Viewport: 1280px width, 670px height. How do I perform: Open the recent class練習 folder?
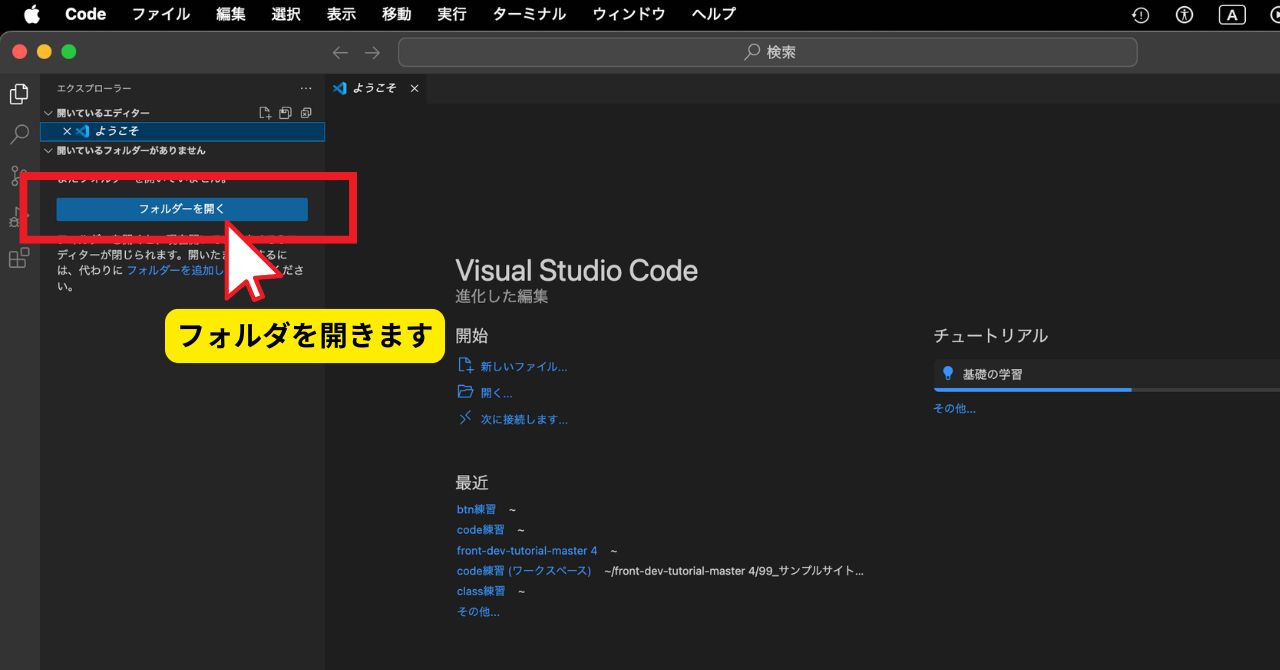tap(481, 591)
